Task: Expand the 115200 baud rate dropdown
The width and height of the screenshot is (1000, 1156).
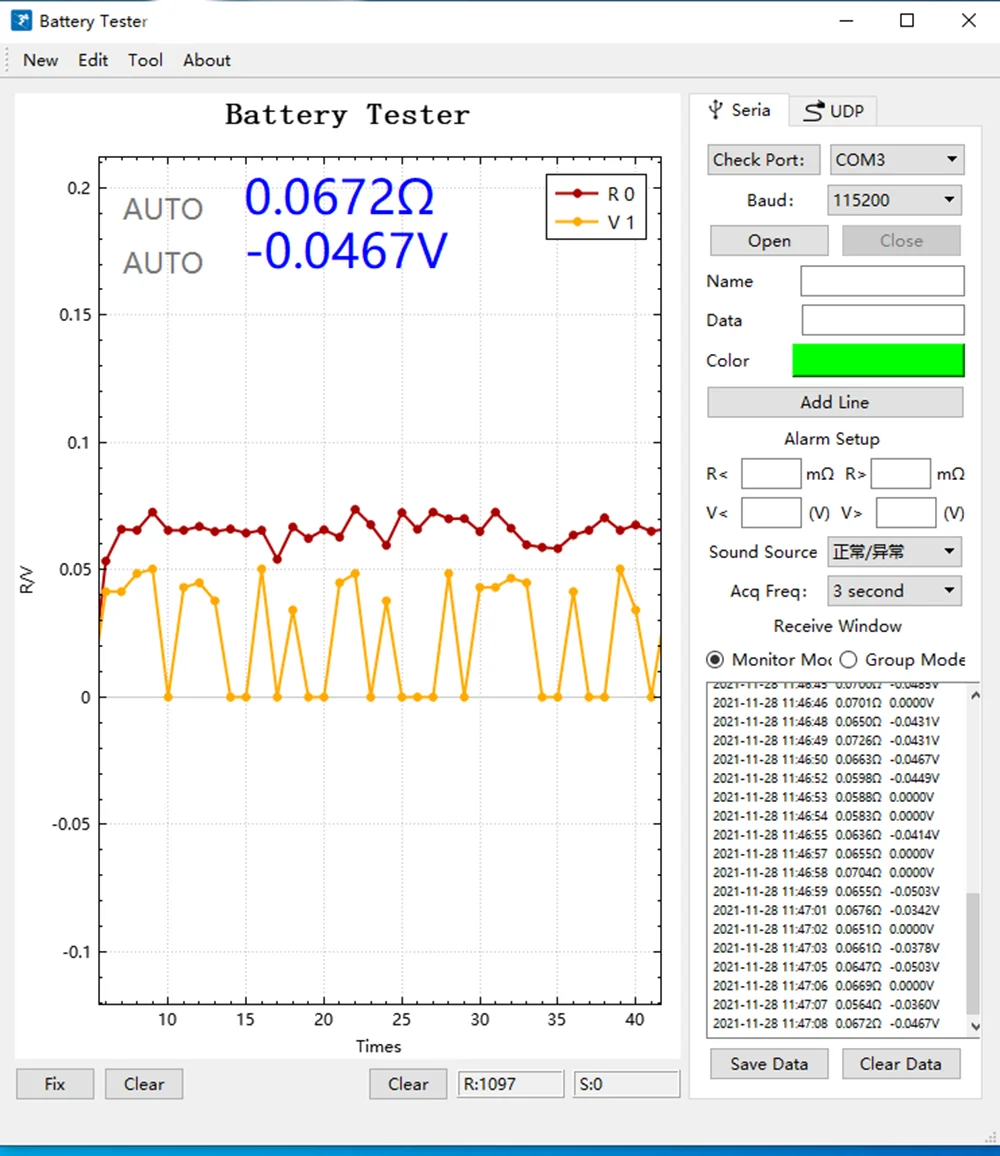Action: (895, 200)
